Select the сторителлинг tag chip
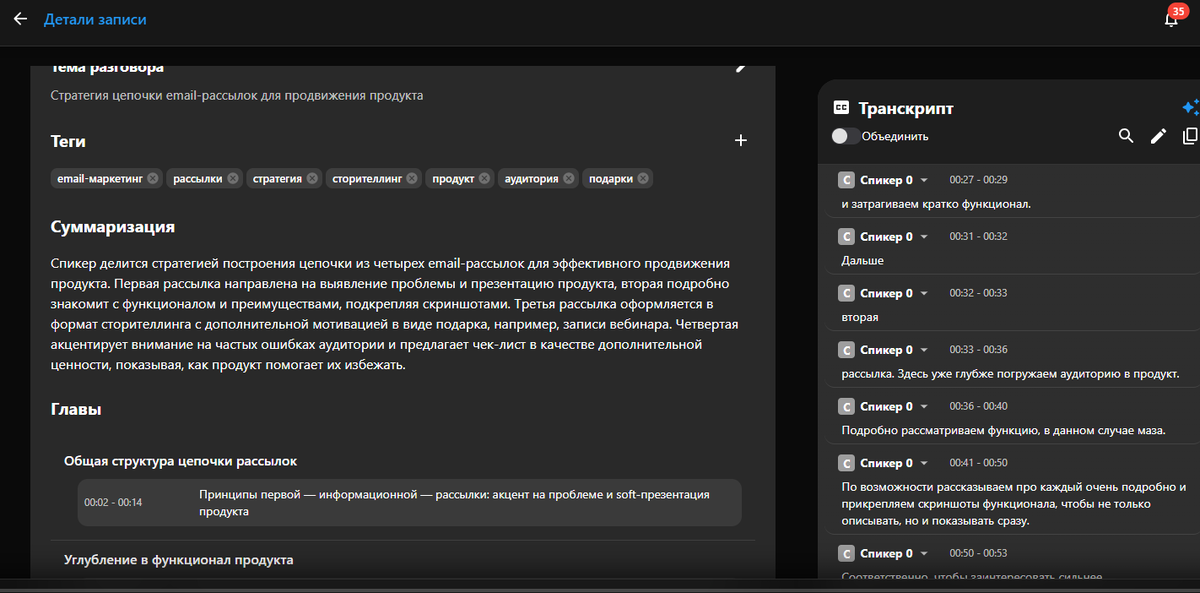This screenshot has width=1200, height=593. point(374,178)
